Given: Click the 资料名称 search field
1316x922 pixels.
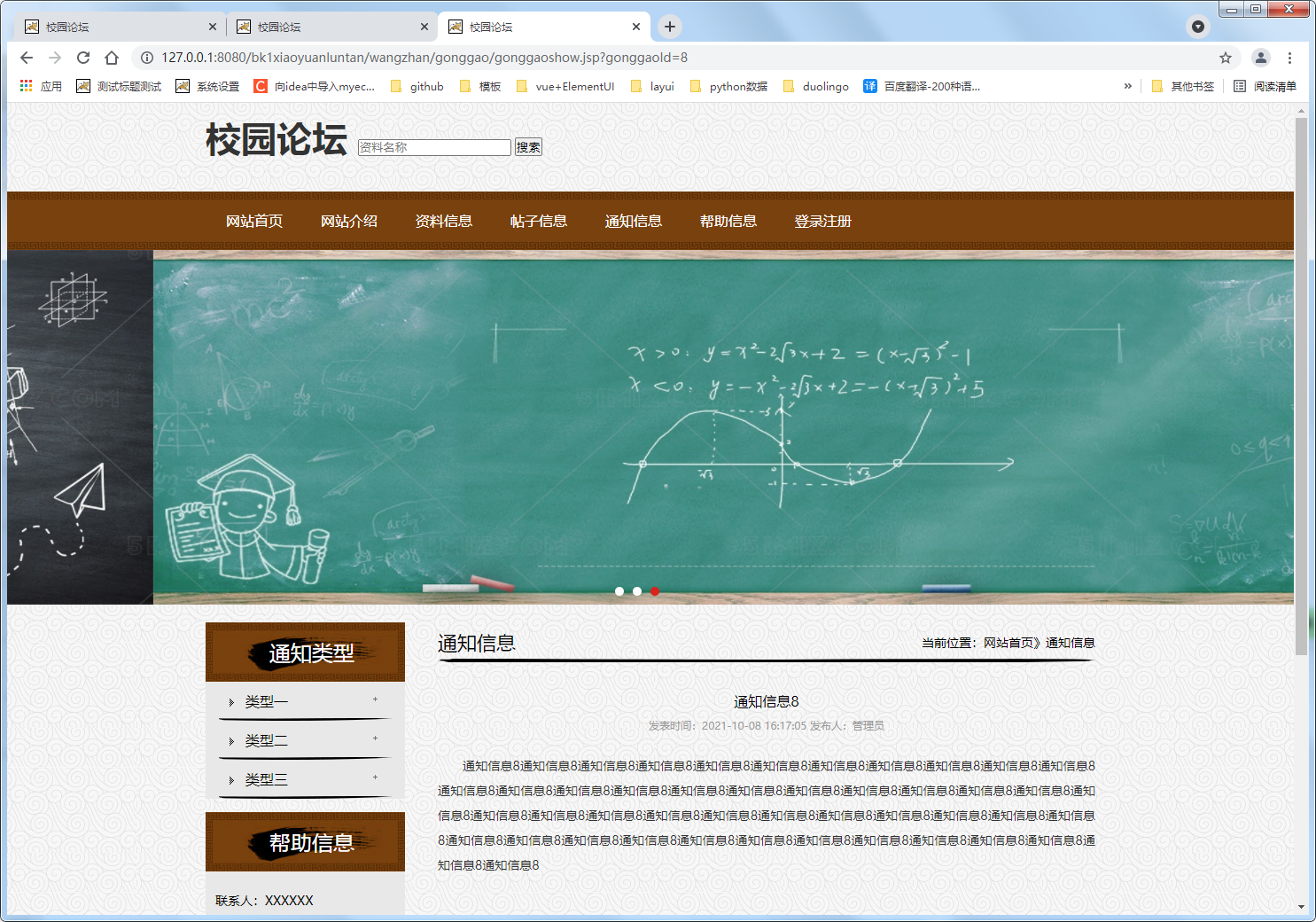Looking at the screenshot, I should point(434,147).
